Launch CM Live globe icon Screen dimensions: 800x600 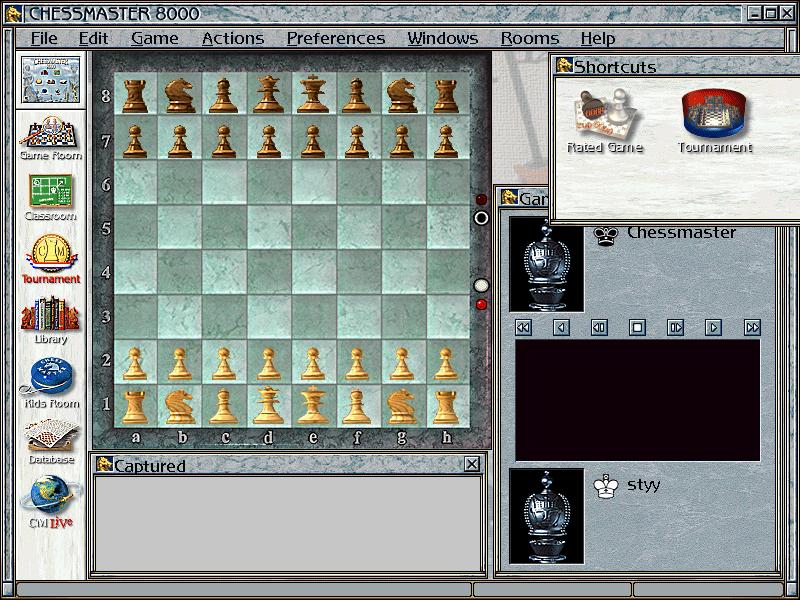click(51, 502)
